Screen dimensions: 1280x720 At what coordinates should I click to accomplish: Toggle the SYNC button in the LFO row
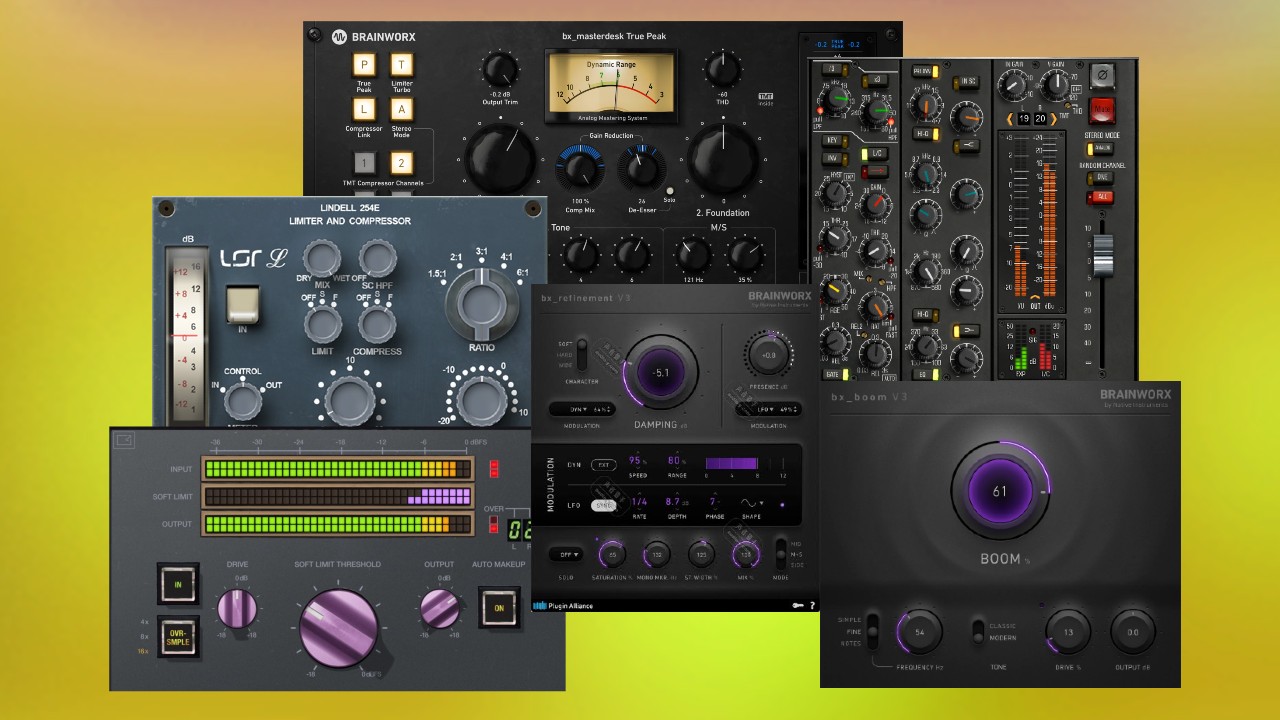[603, 505]
